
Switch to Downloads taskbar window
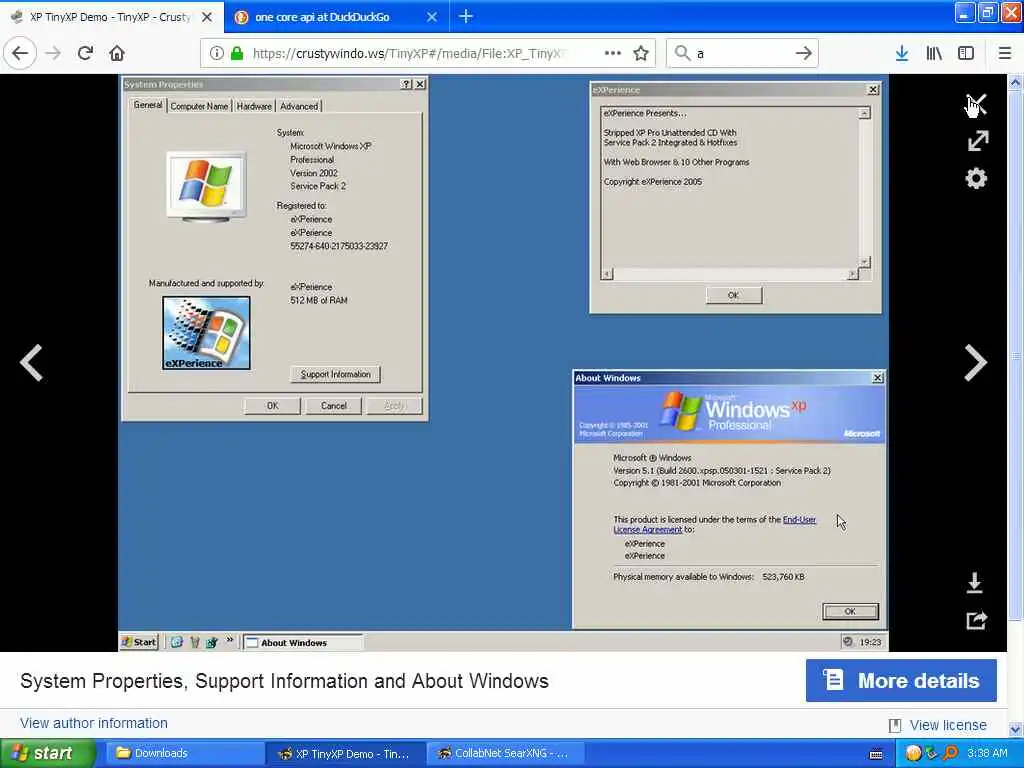[x=184, y=753]
